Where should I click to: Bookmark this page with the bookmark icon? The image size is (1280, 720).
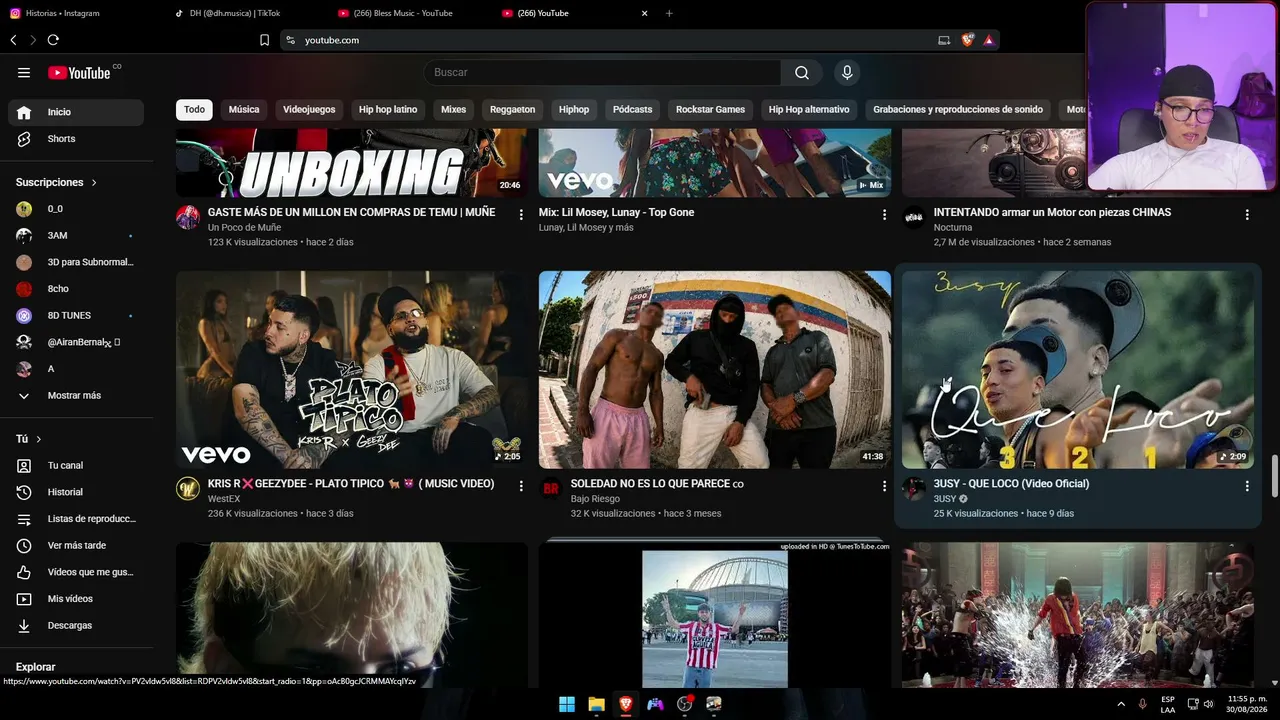pyautogui.click(x=264, y=40)
